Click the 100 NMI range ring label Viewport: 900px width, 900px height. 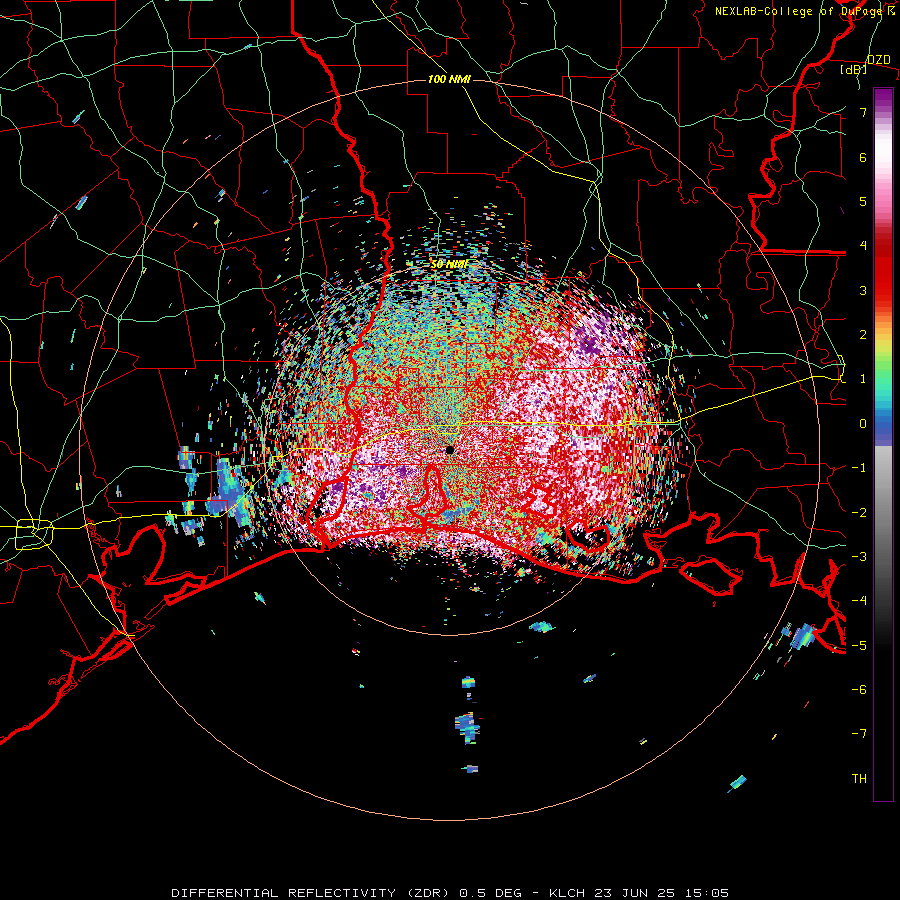(x=449, y=79)
